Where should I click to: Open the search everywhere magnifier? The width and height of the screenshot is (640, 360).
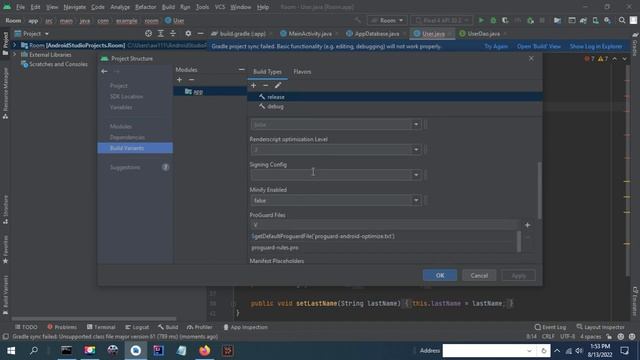pos(622,20)
